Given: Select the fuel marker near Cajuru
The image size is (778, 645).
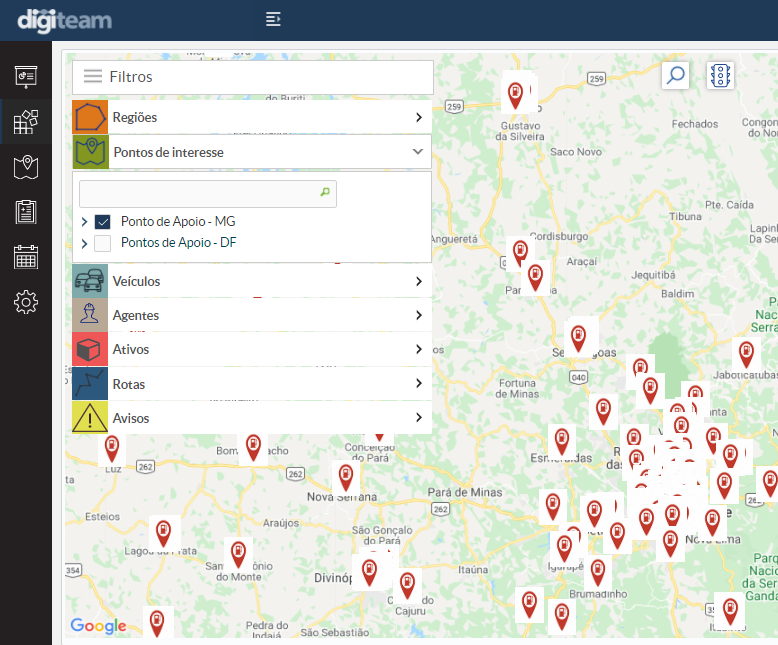Looking at the screenshot, I should [407, 585].
